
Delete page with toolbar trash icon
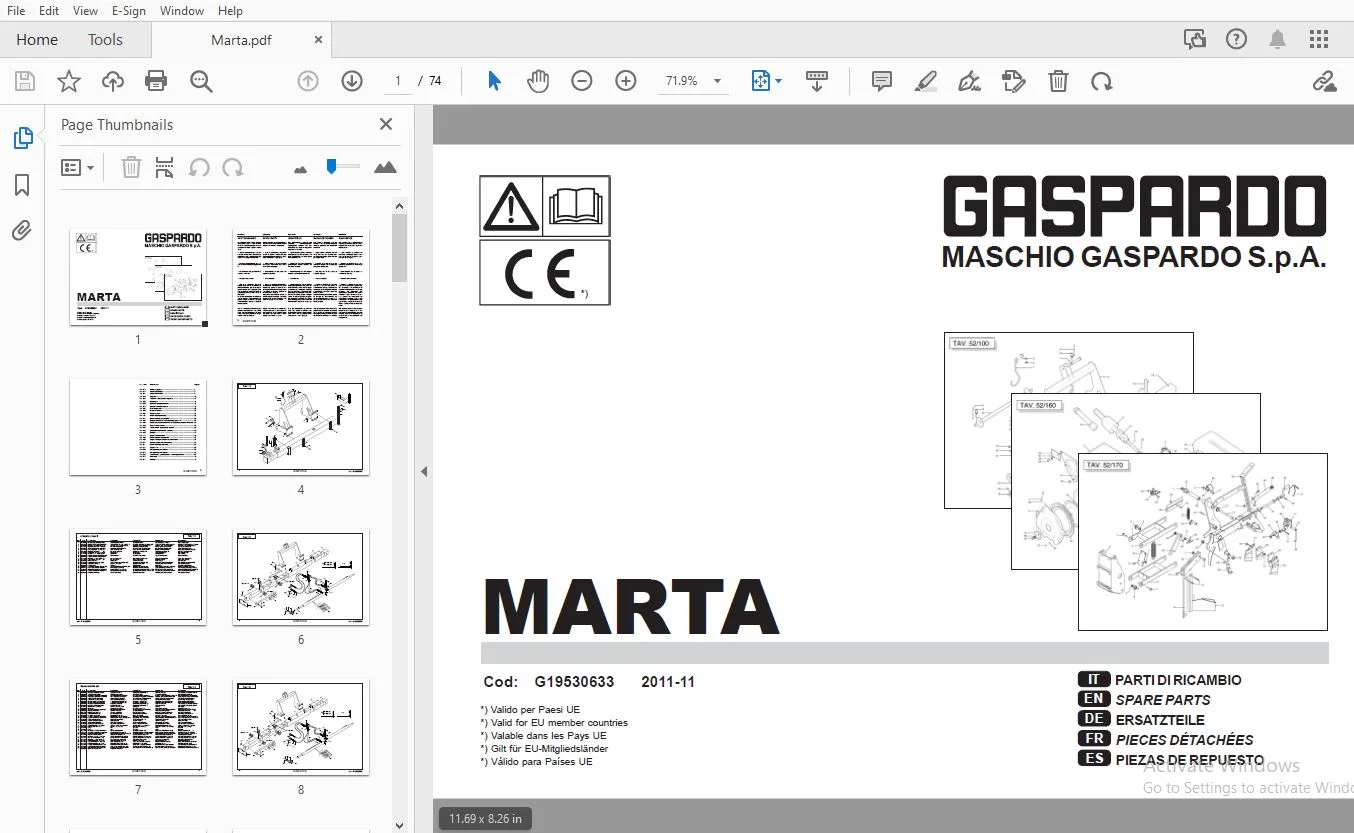click(1058, 81)
